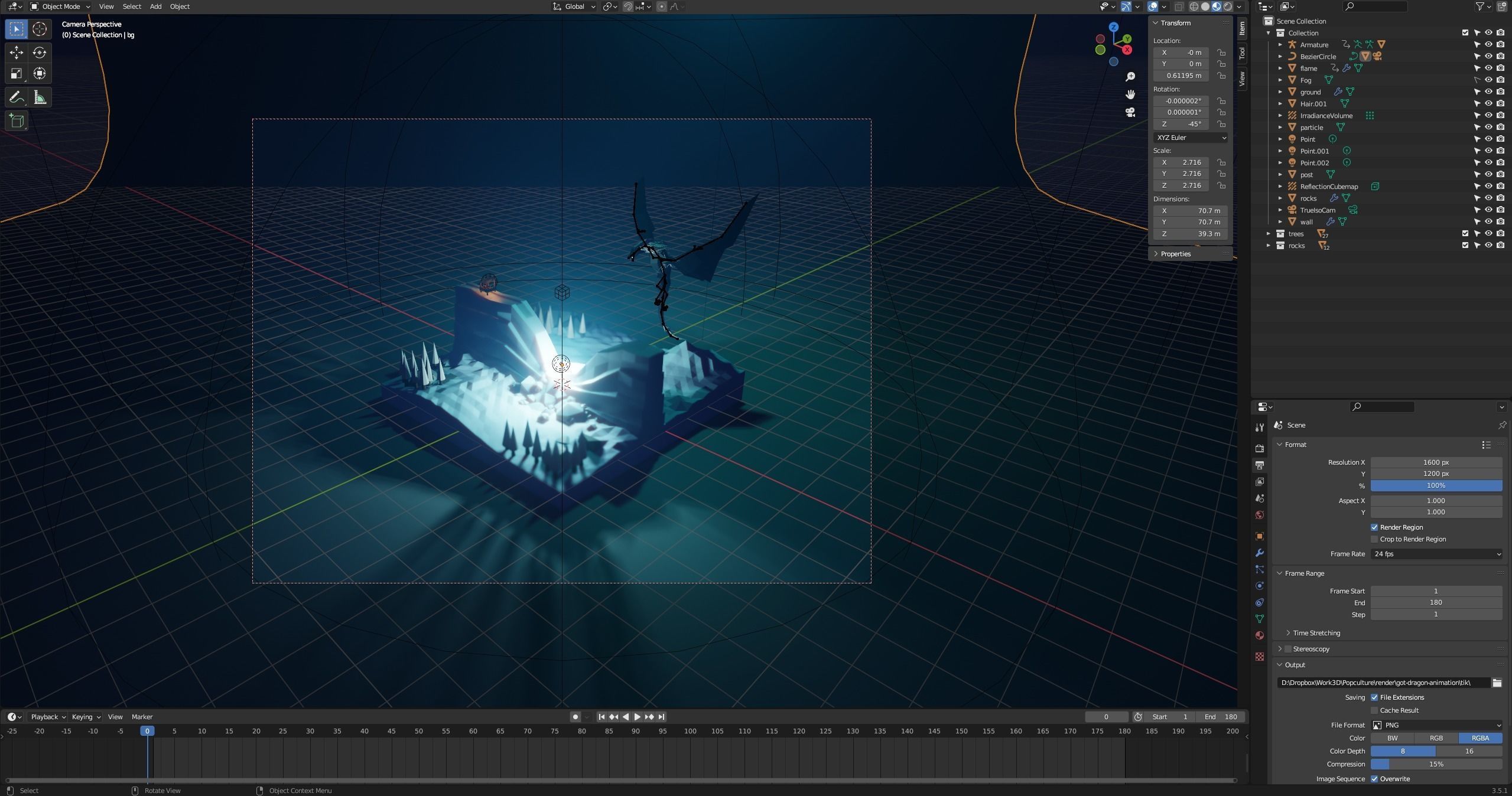The height and width of the screenshot is (796, 1512).
Task: Set Color Depth to 16
Action: click(1469, 751)
